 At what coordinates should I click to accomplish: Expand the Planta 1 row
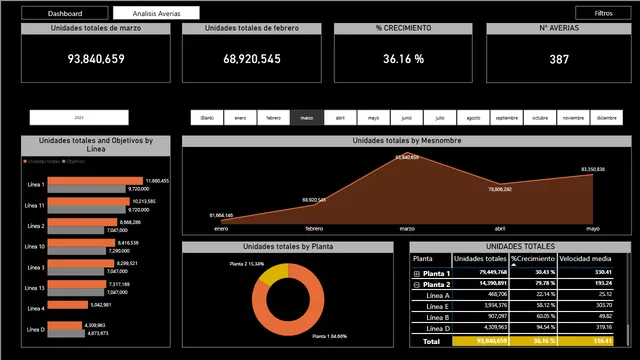tap(416, 273)
